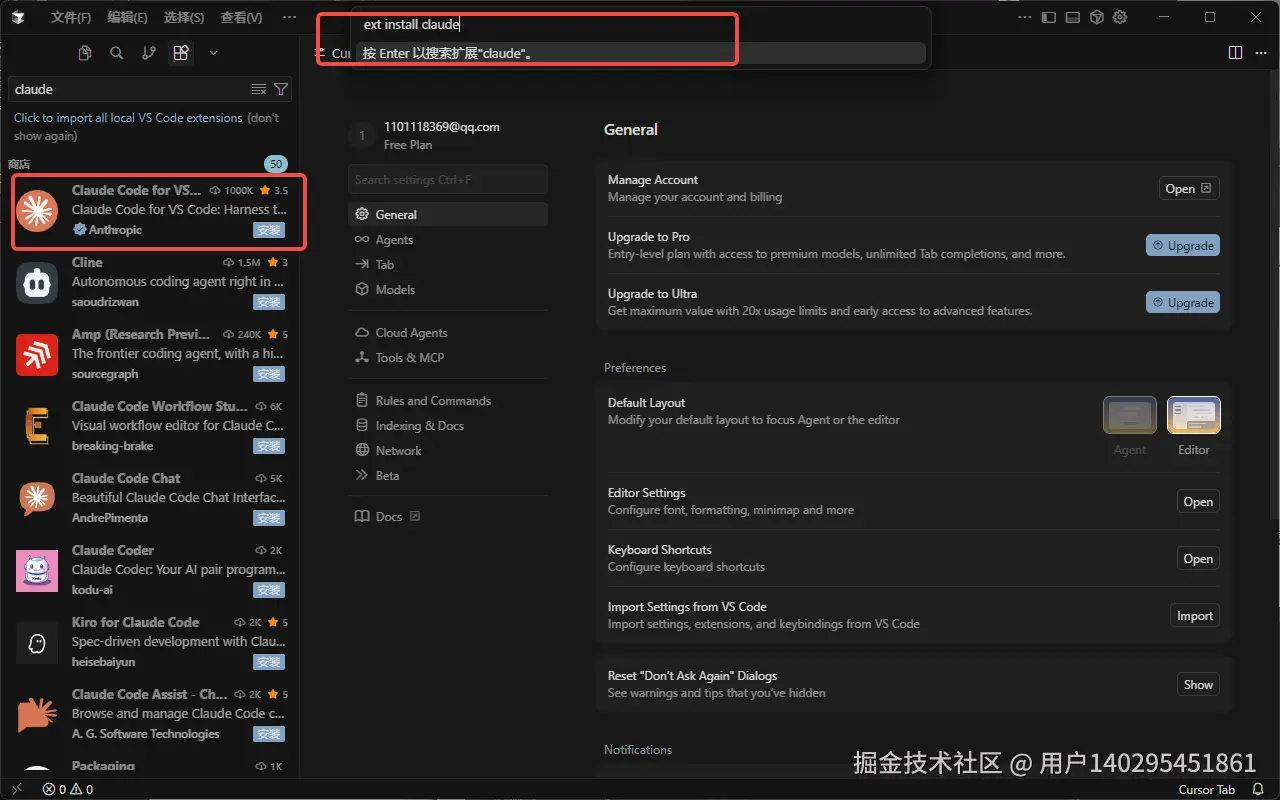This screenshot has height=800, width=1280.
Task: Open the 文件(F) menu
Action: [71, 17]
